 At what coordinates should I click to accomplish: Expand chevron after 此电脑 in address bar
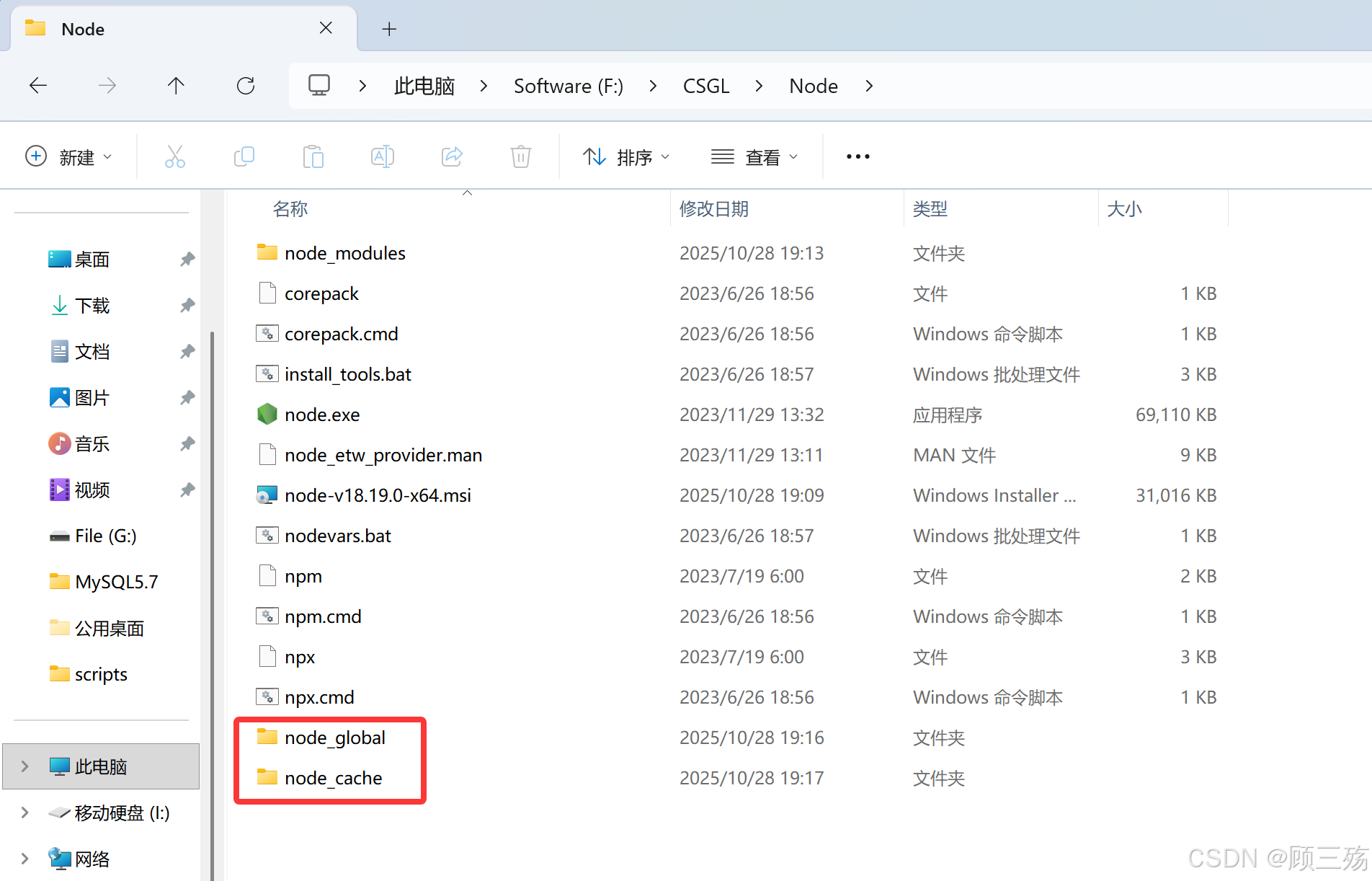click(x=484, y=86)
